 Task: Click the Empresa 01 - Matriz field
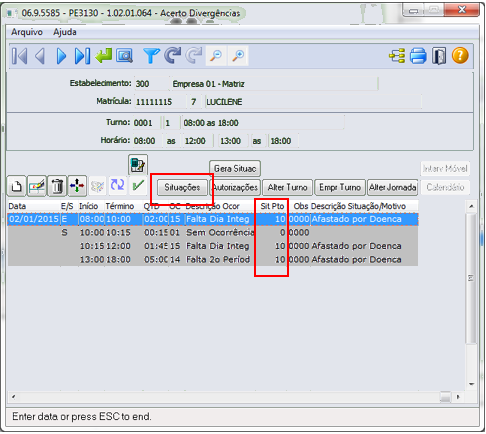point(274,84)
